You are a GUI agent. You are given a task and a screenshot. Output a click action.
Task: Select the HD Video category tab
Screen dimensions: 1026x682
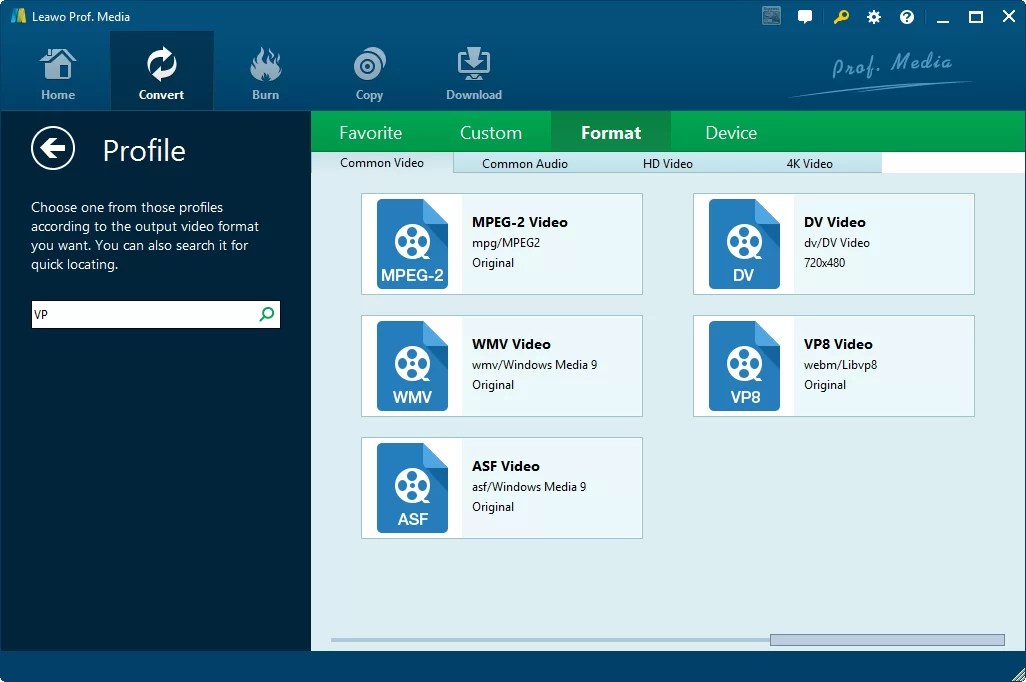tap(667, 163)
